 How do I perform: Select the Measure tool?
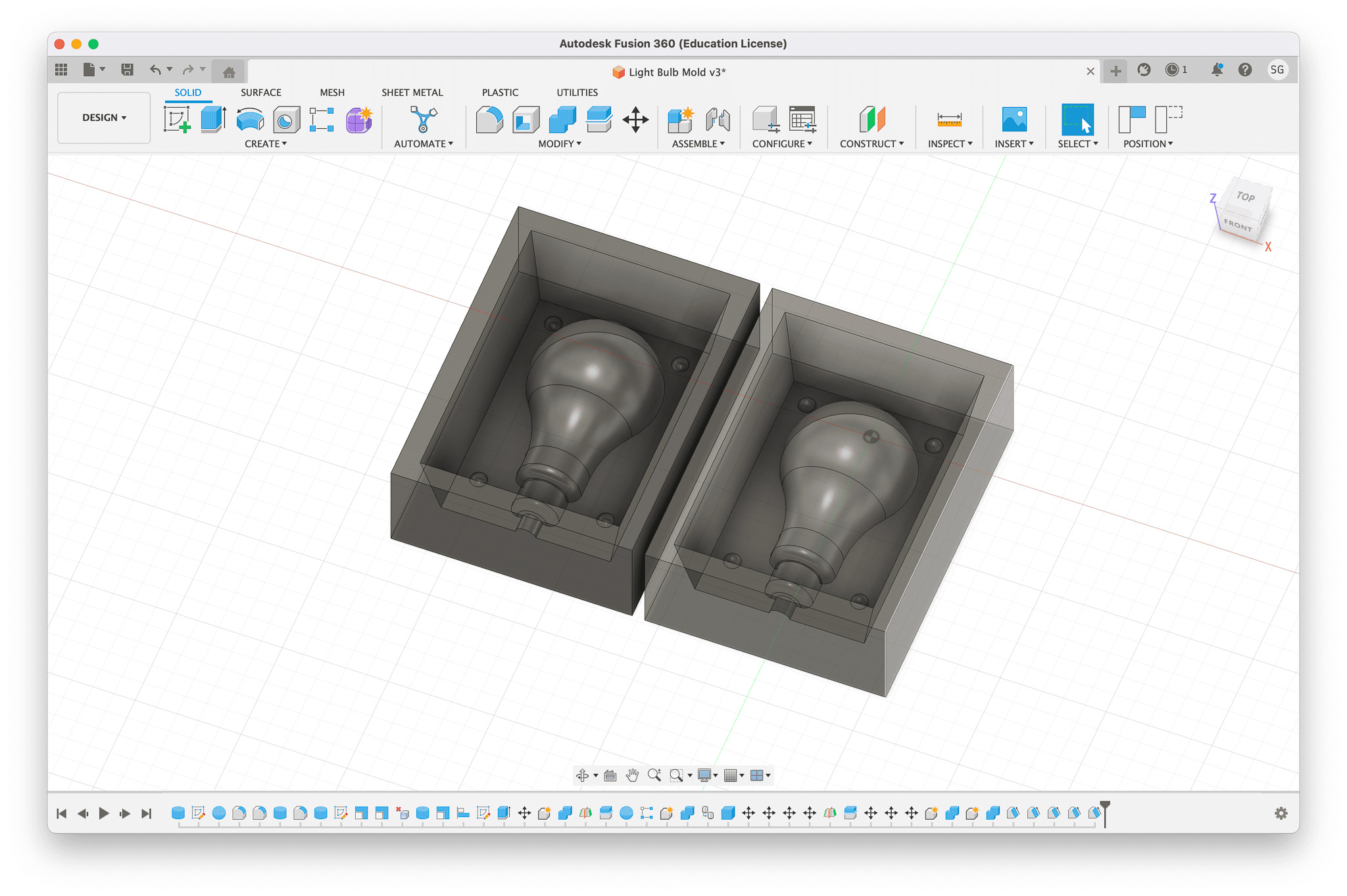pyautogui.click(x=949, y=120)
